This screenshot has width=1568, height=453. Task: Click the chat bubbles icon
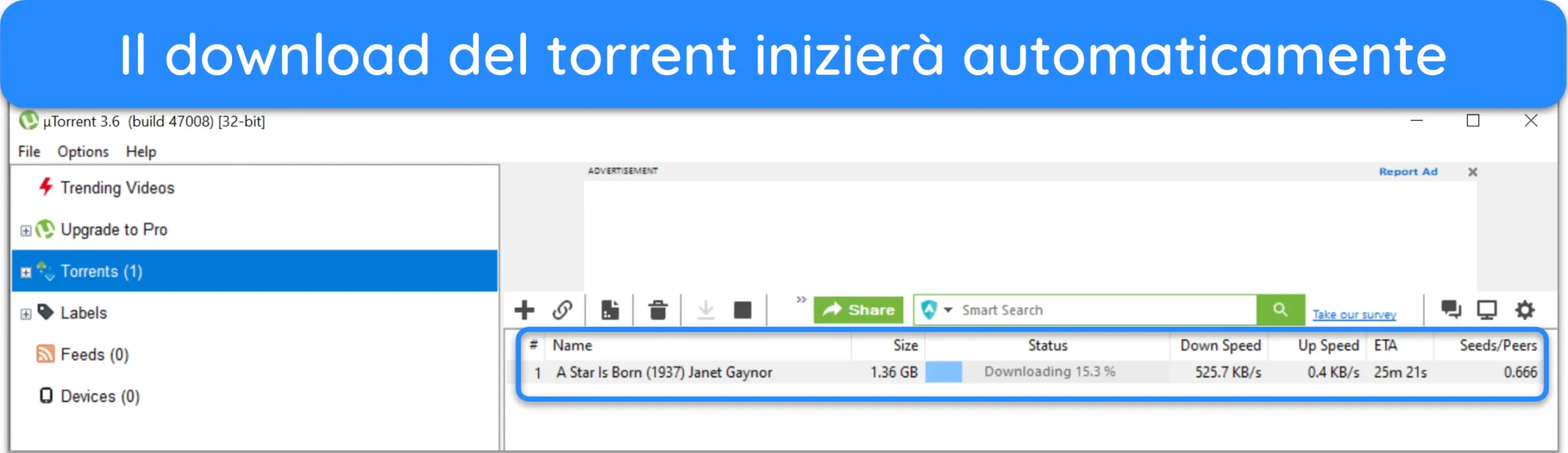[1450, 310]
